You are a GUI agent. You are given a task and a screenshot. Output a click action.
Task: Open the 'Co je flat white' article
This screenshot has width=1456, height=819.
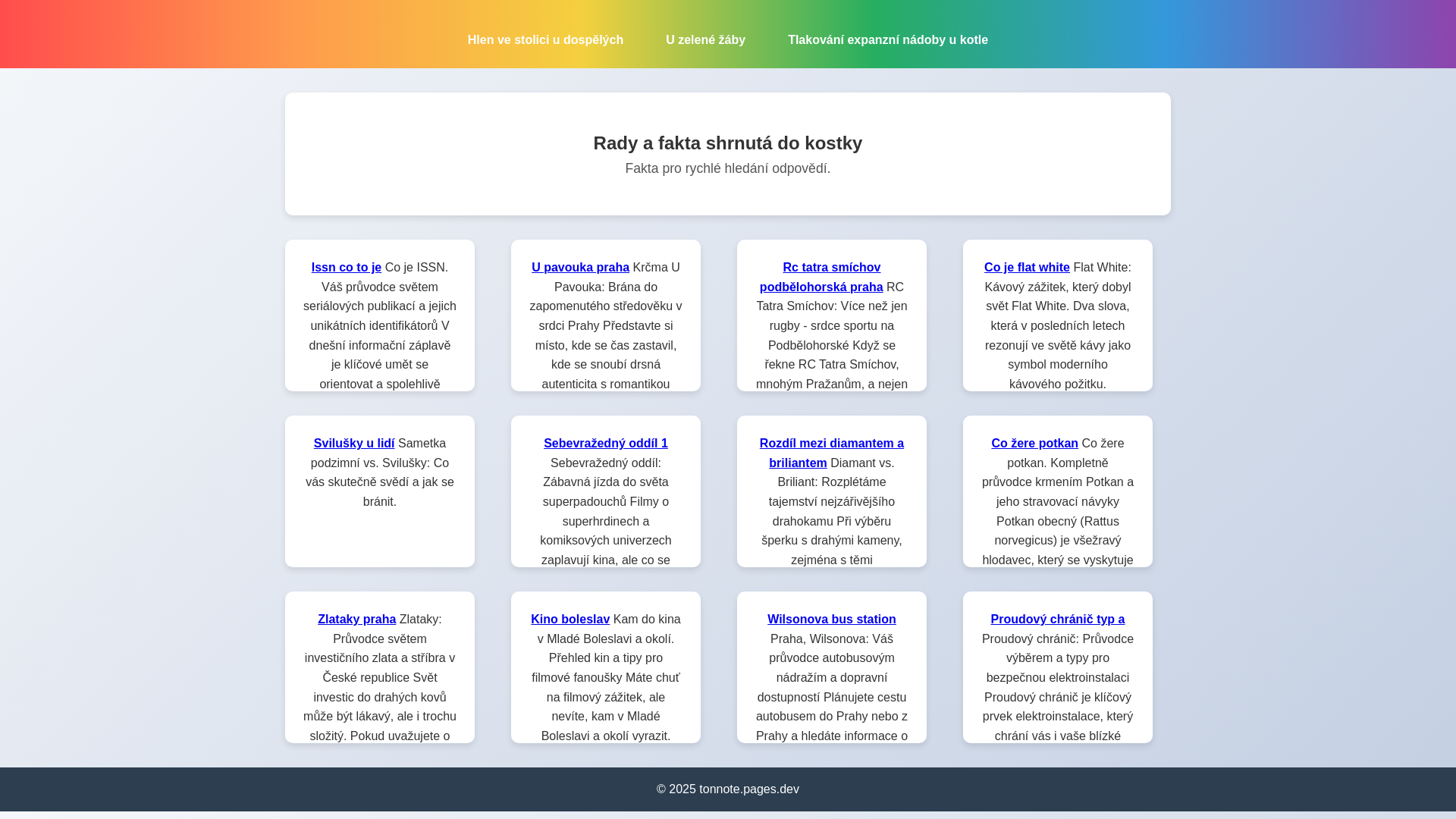1027,267
